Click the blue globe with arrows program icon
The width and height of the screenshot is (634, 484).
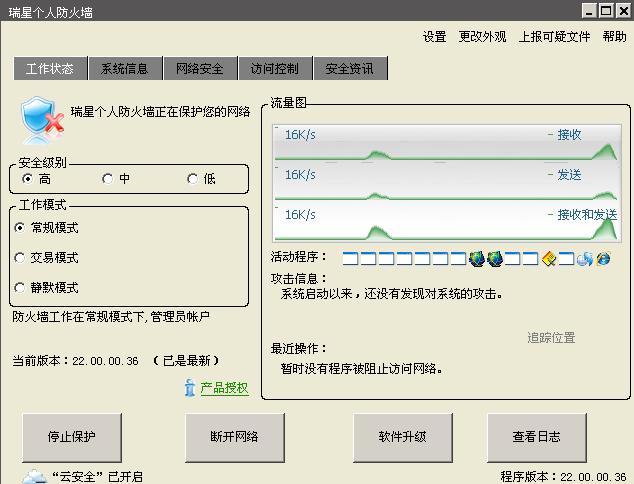(585, 259)
